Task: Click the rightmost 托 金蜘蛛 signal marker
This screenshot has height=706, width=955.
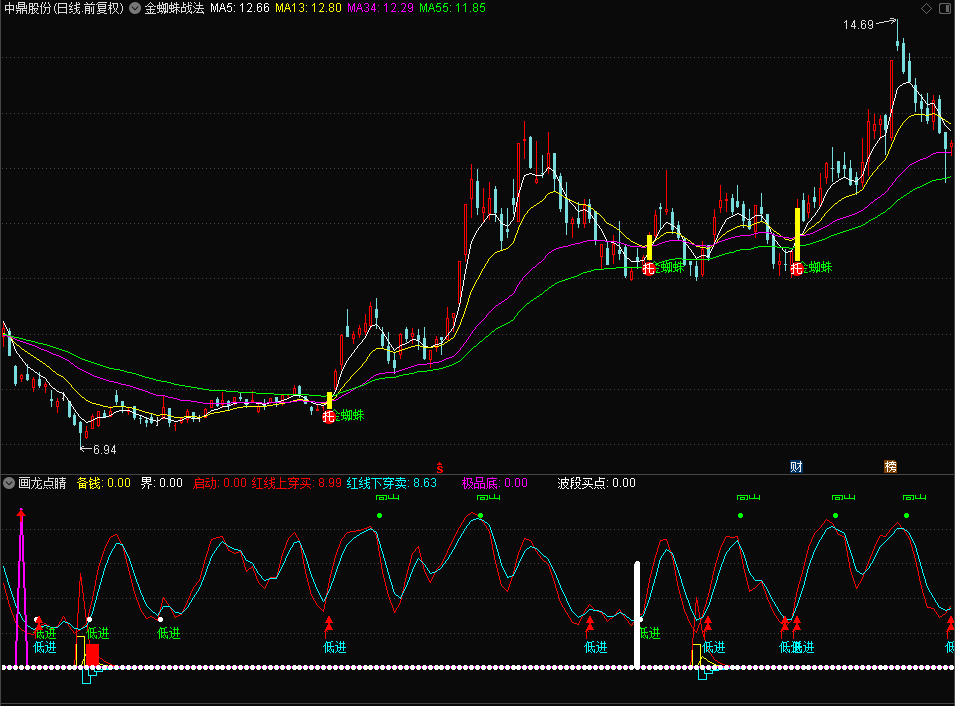Action: 796,268
